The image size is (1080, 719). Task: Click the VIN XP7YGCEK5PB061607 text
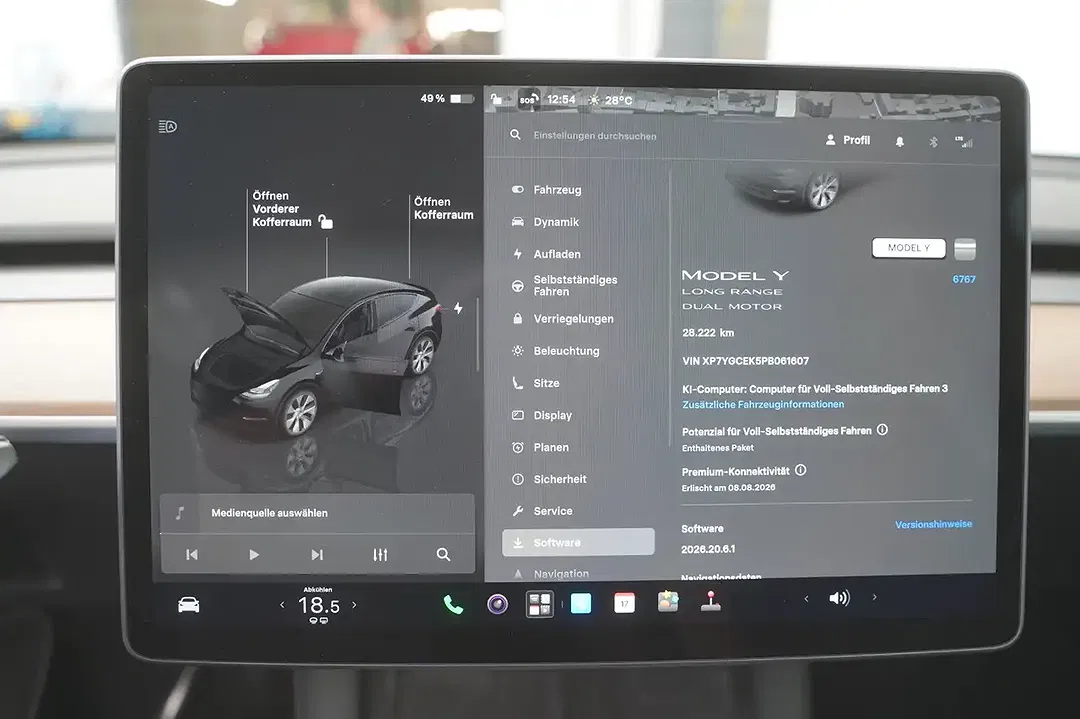[x=745, y=361]
